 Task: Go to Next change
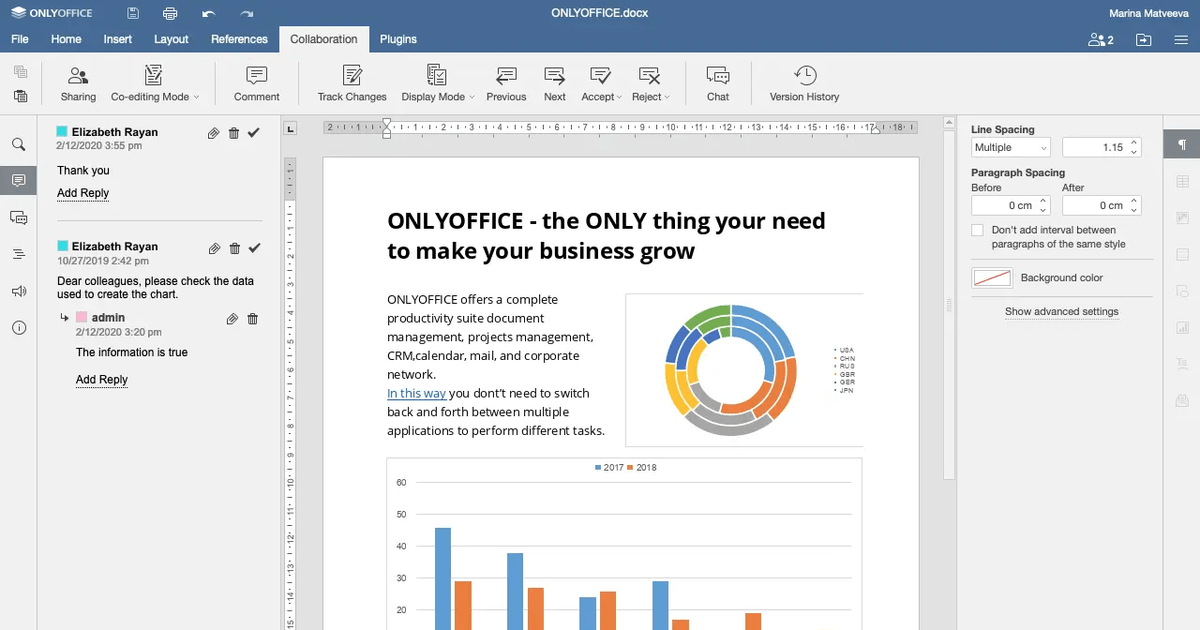[x=555, y=84]
